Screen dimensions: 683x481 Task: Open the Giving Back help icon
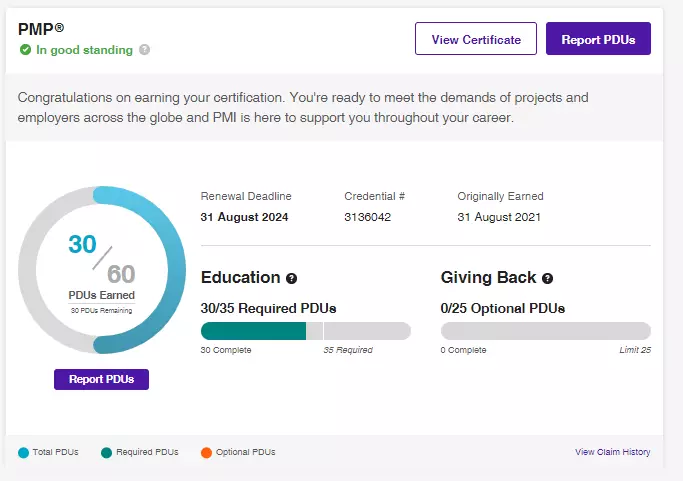[x=547, y=279]
